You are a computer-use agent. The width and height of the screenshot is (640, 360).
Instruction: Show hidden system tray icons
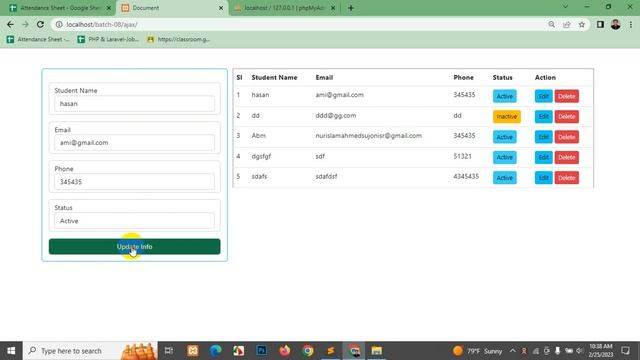(x=513, y=351)
